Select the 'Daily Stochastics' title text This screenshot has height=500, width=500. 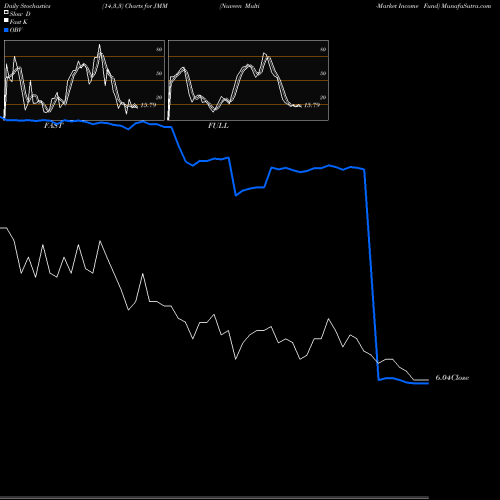point(27,6)
